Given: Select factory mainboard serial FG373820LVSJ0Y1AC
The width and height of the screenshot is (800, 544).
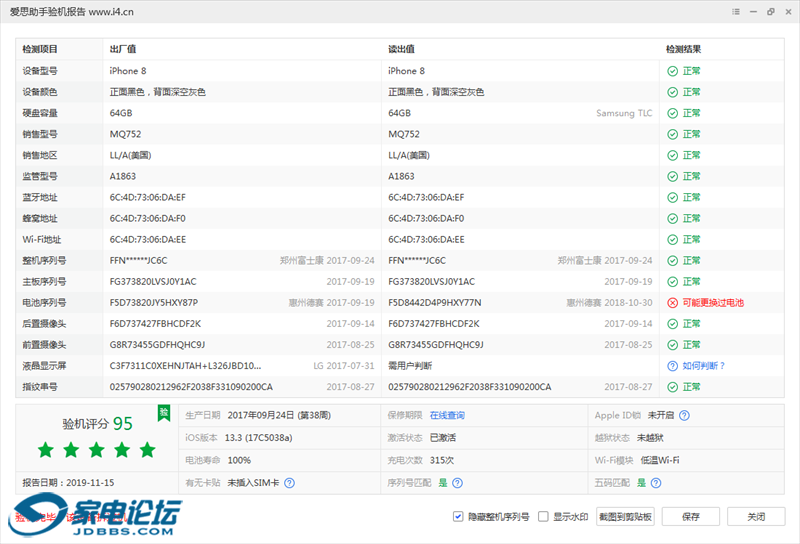Looking at the screenshot, I should point(153,282).
